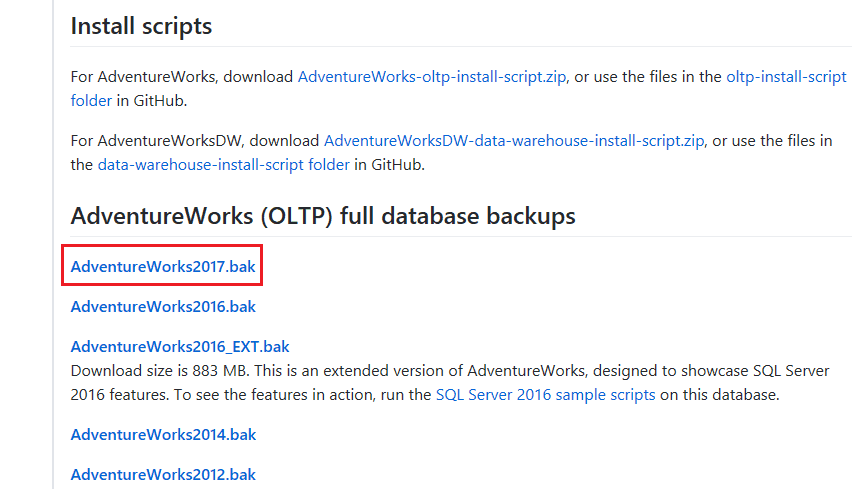Click the 'Download size is 883 MB' text
This screenshot has height=489, width=852.
[x=150, y=371]
